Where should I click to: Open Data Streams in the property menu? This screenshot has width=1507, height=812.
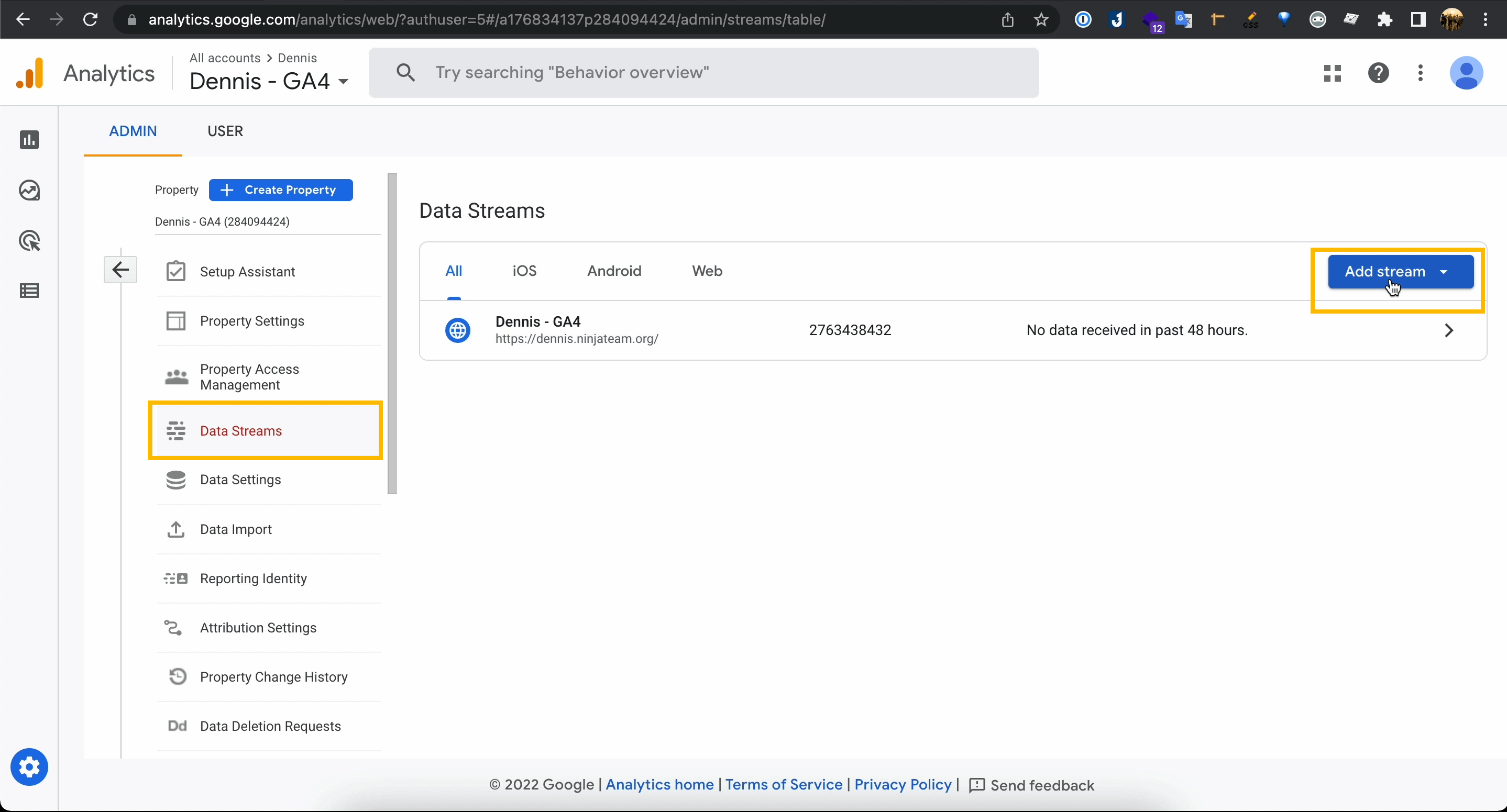coord(266,431)
